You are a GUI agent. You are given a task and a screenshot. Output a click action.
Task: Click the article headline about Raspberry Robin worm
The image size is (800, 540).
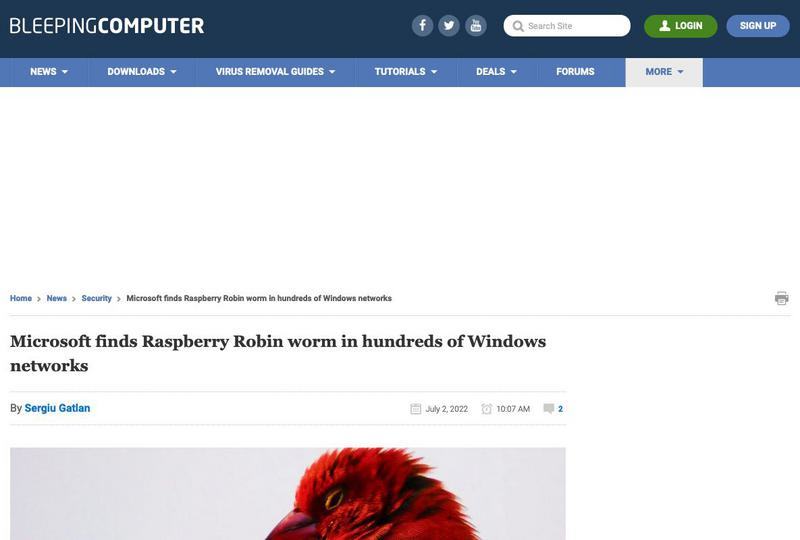278,353
